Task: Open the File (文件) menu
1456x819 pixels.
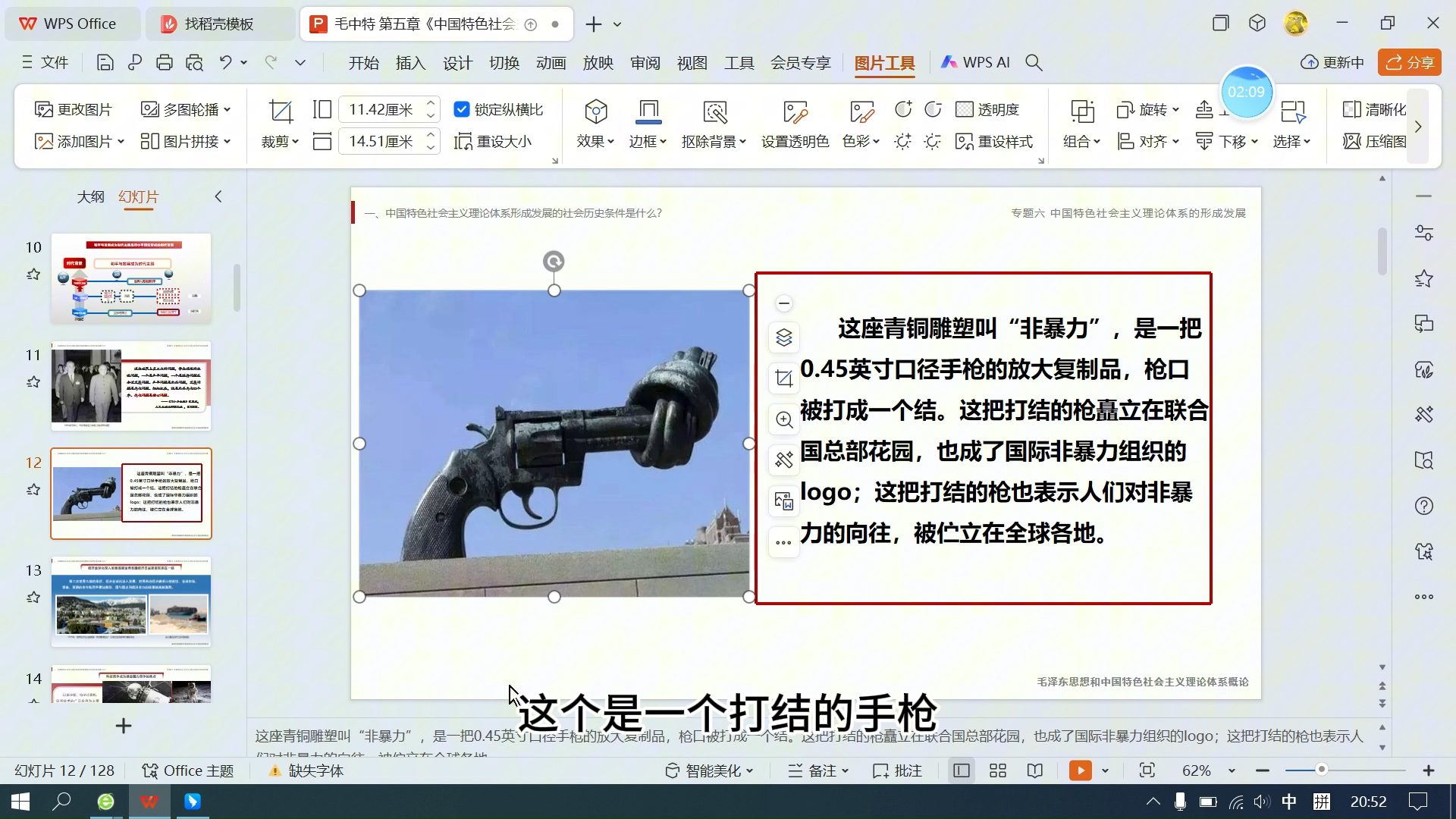Action: (x=45, y=63)
